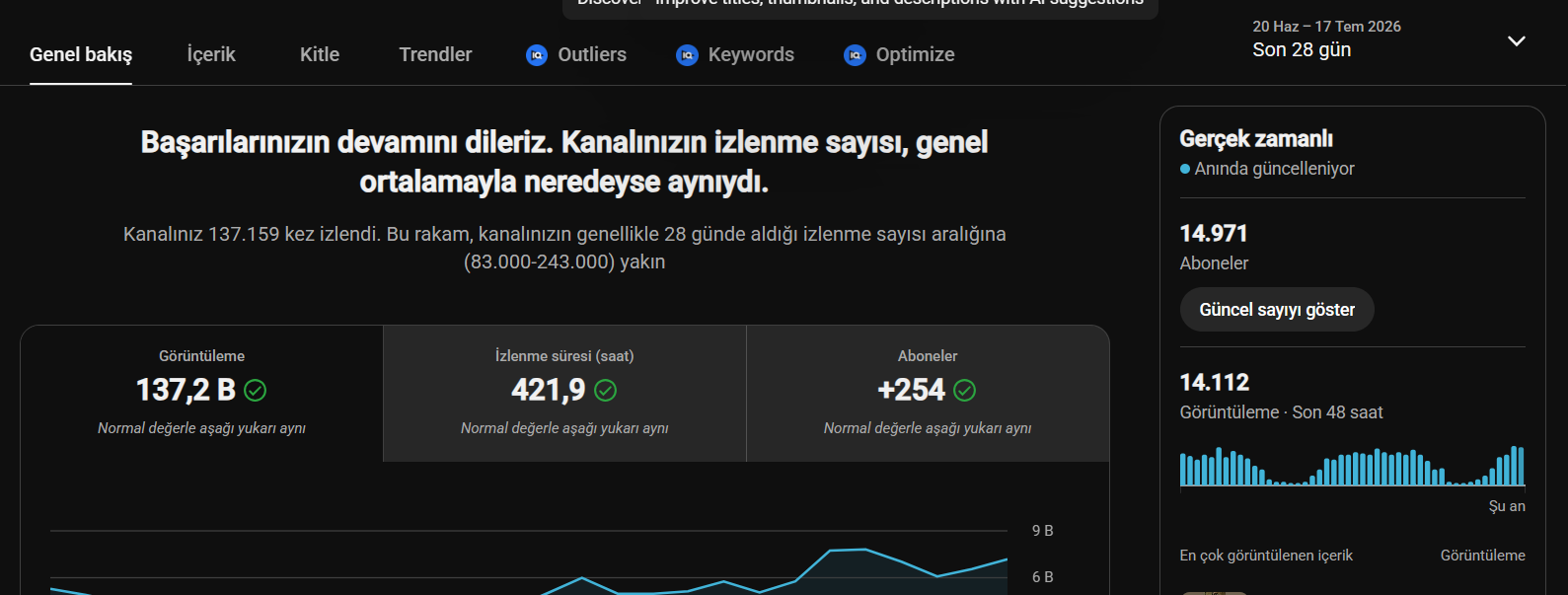Image resolution: width=1568 pixels, height=595 pixels.
Task: Select the İzlenme süresi (saat) metric card
Action: tap(564, 393)
